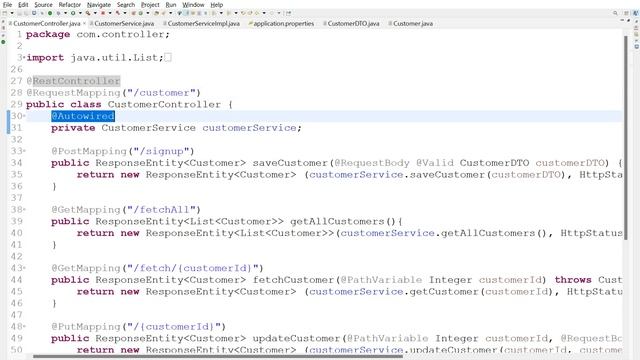
Task: Click the New file toolbar icon
Action: tap(4, 13)
